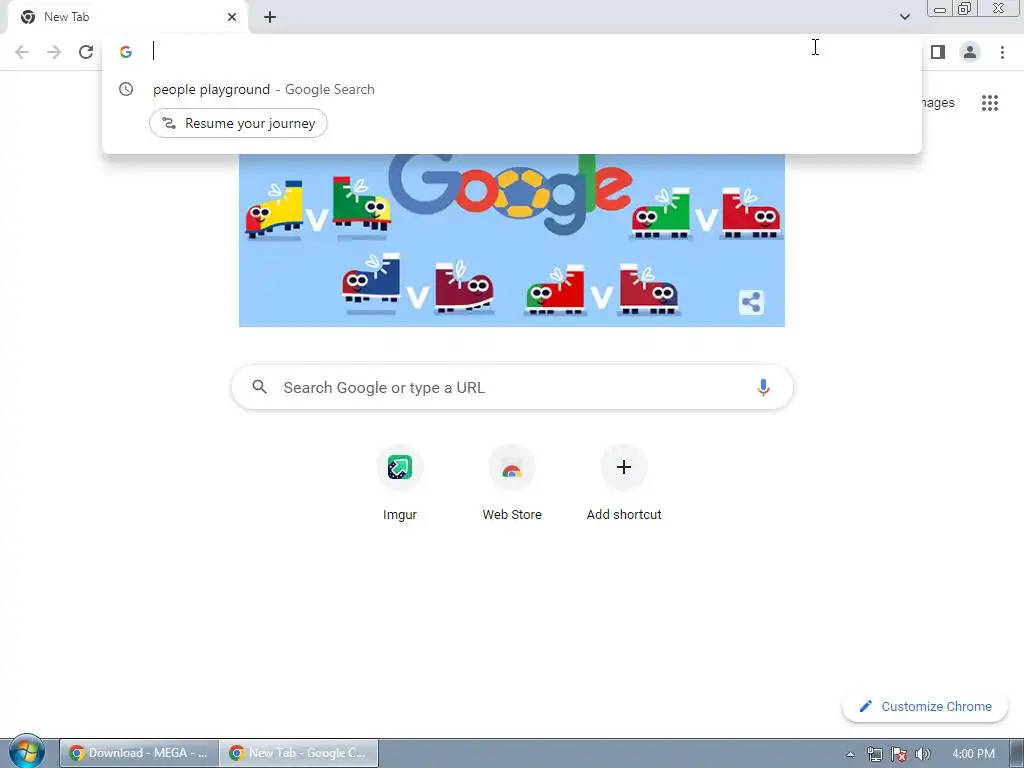Open the volume speaker tray icon
The width and height of the screenshot is (1024, 768).
[922, 754]
